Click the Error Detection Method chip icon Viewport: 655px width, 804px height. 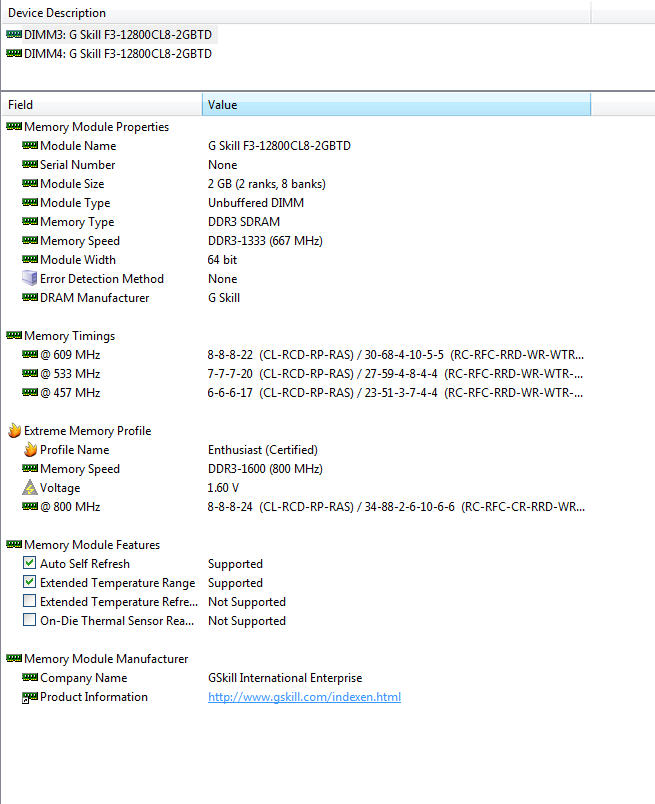point(30,278)
